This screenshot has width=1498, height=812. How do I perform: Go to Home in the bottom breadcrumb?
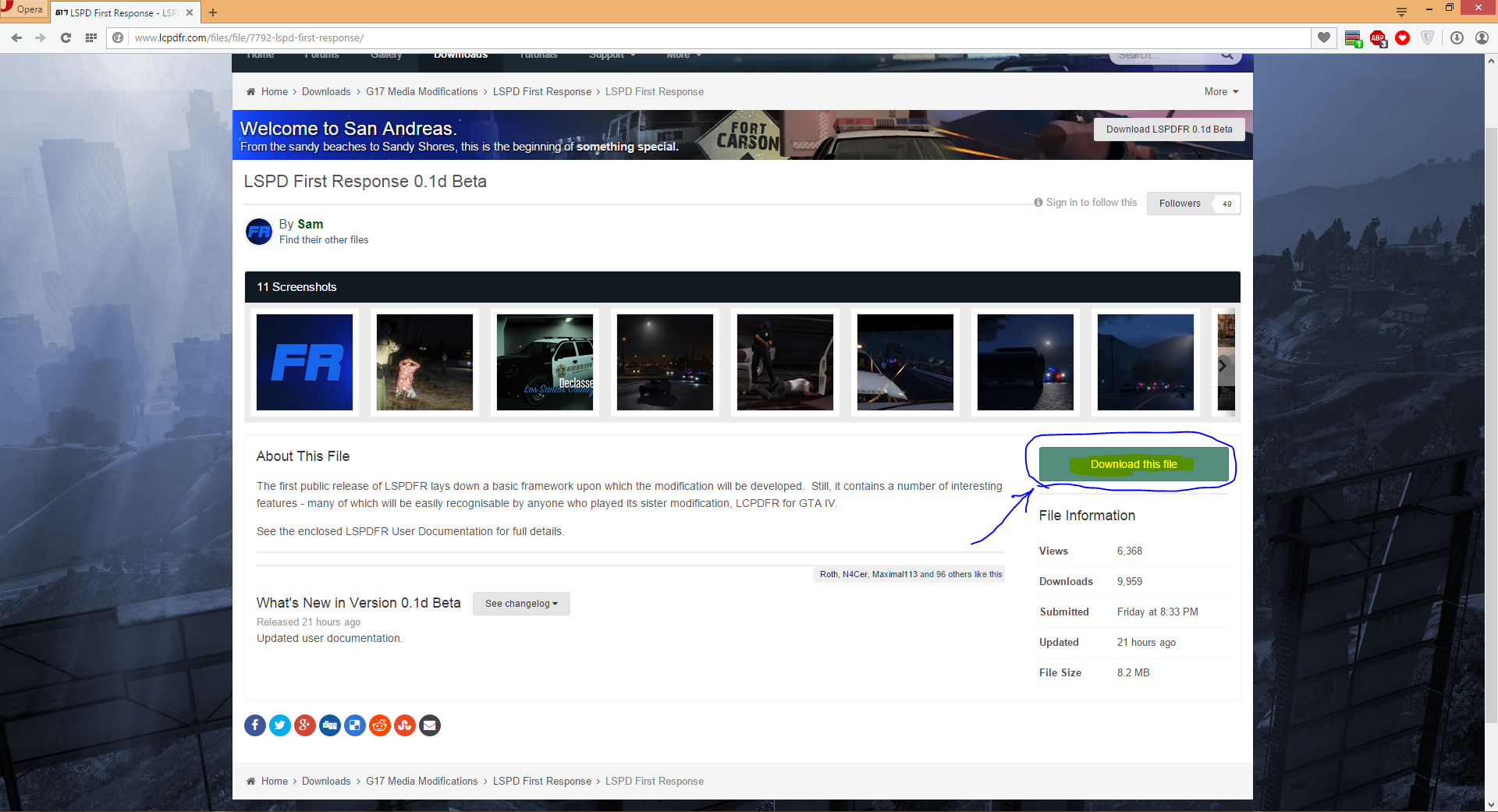click(275, 781)
